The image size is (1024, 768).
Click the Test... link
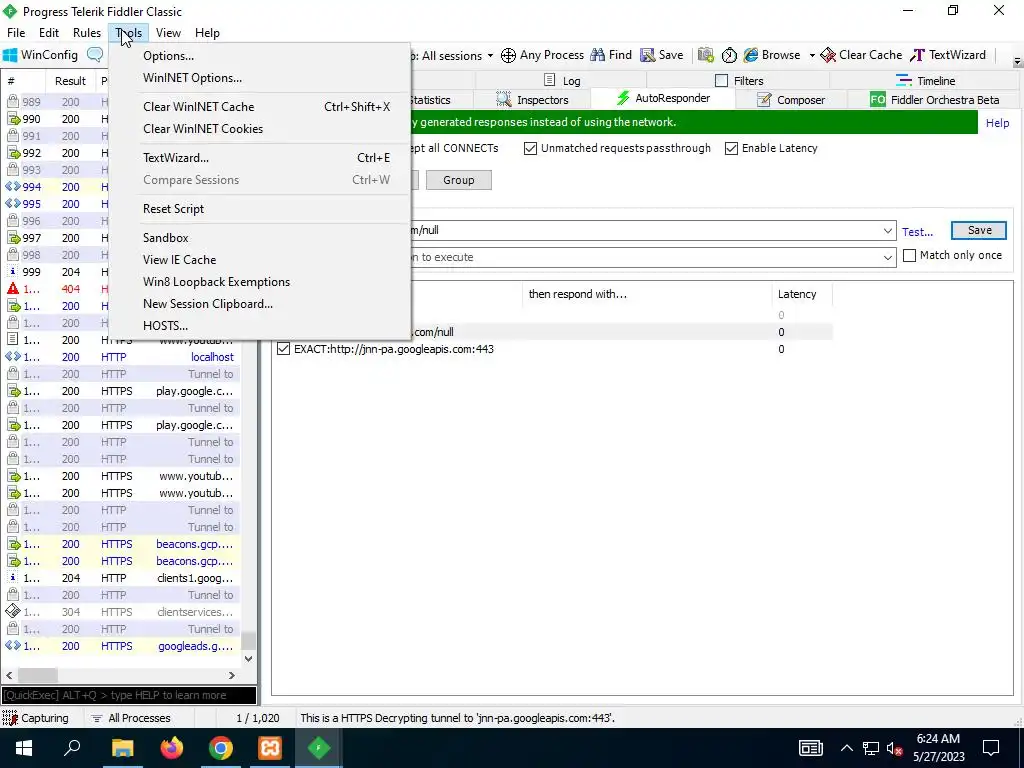(x=917, y=232)
